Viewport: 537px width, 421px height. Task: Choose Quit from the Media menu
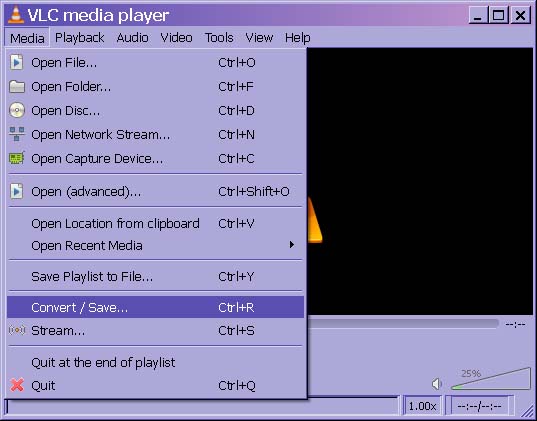point(155,385)
